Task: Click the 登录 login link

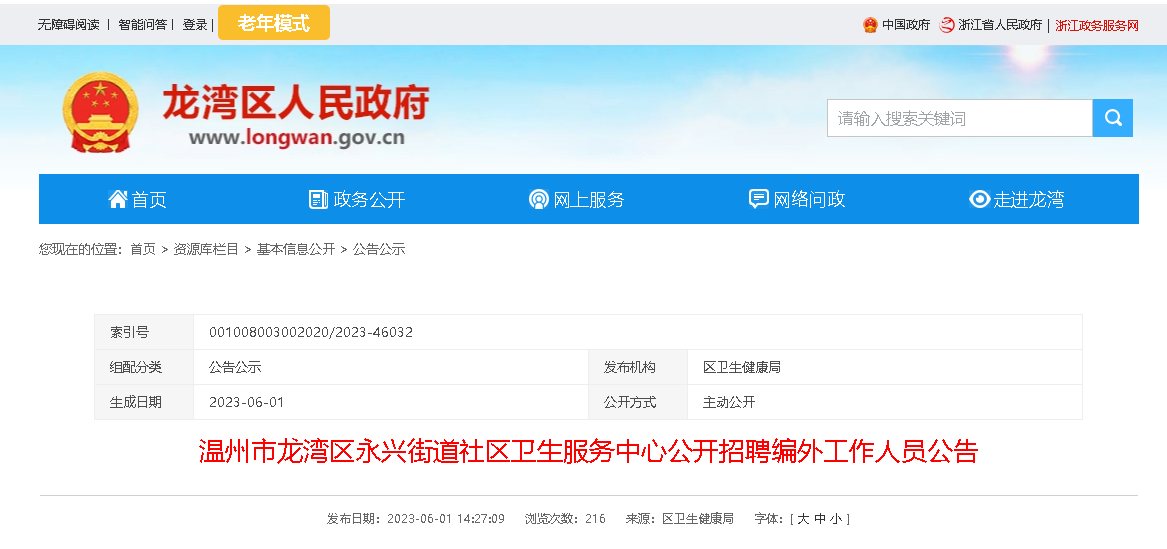Action: 195,25
